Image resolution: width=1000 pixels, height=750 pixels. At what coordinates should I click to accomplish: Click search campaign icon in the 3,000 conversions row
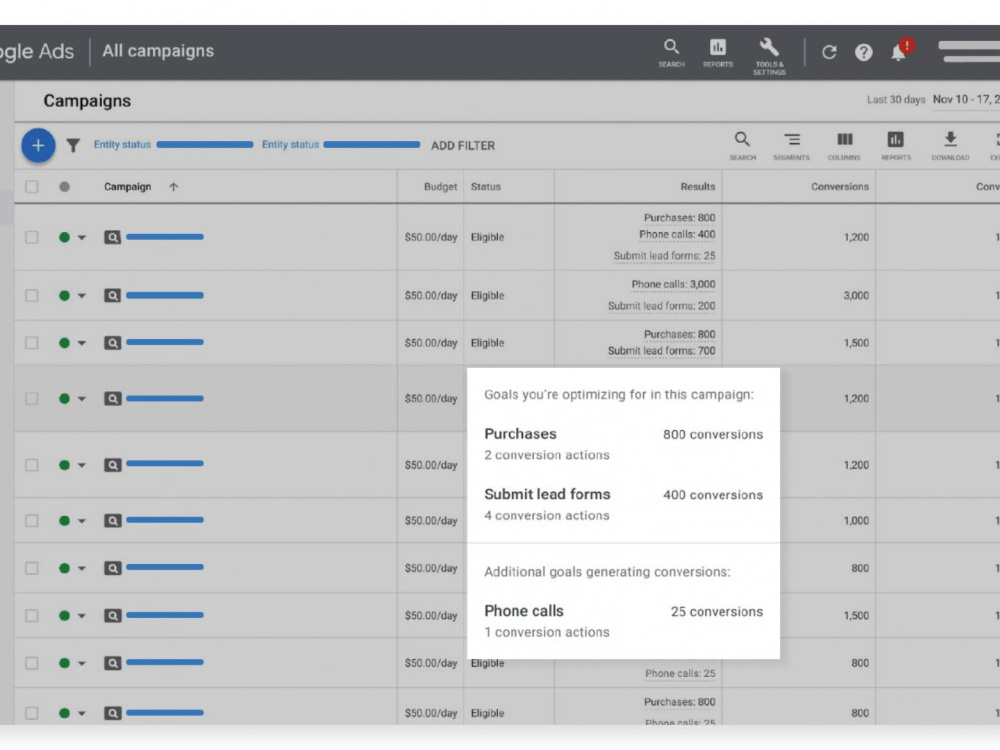tap(112, 296)
